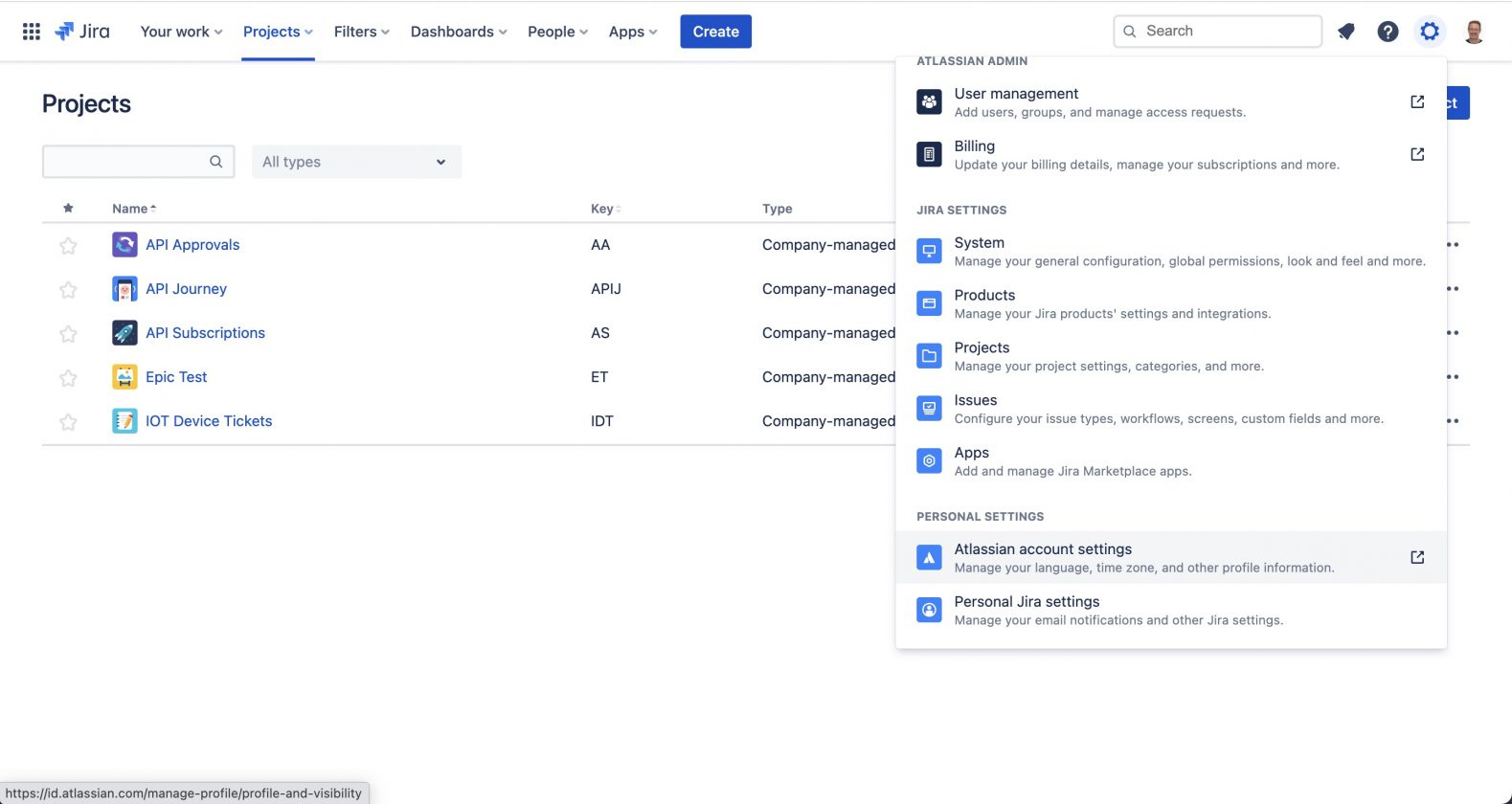Click the API Approvals project icon
Screen dimensions: 1512x804
pos(124,245)
